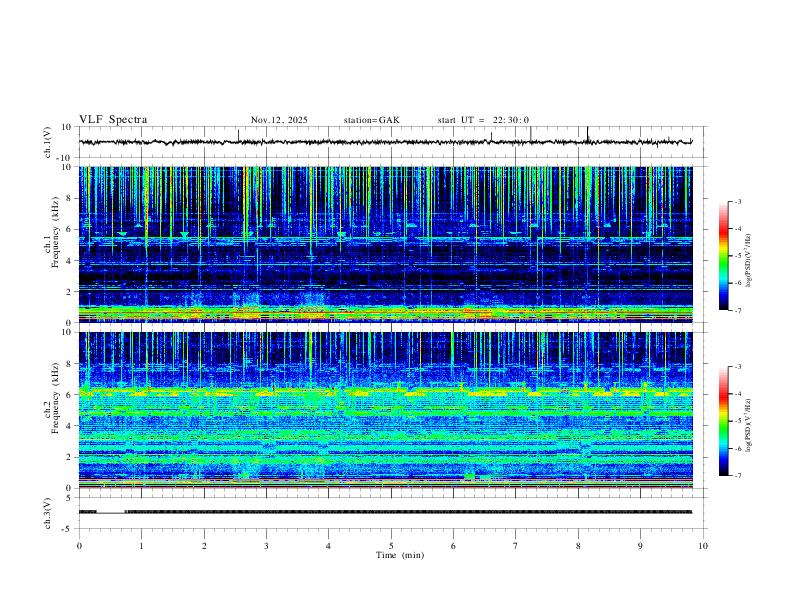Click the ch.1 voltage waveform trace
This screenshot has width=792, height=612.
coord(385,142)
